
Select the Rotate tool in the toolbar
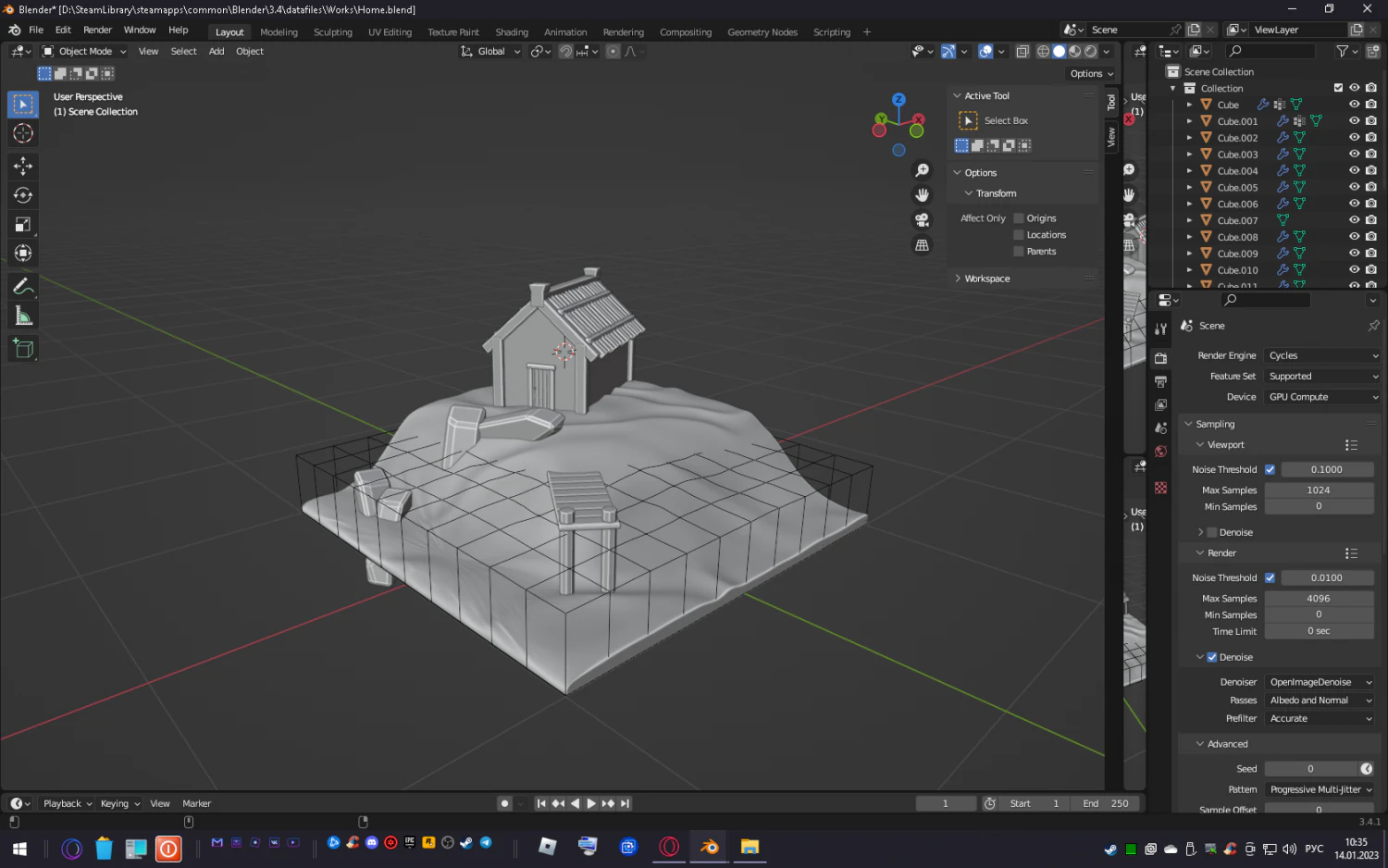pyautogui.click(x=23, y=194)
